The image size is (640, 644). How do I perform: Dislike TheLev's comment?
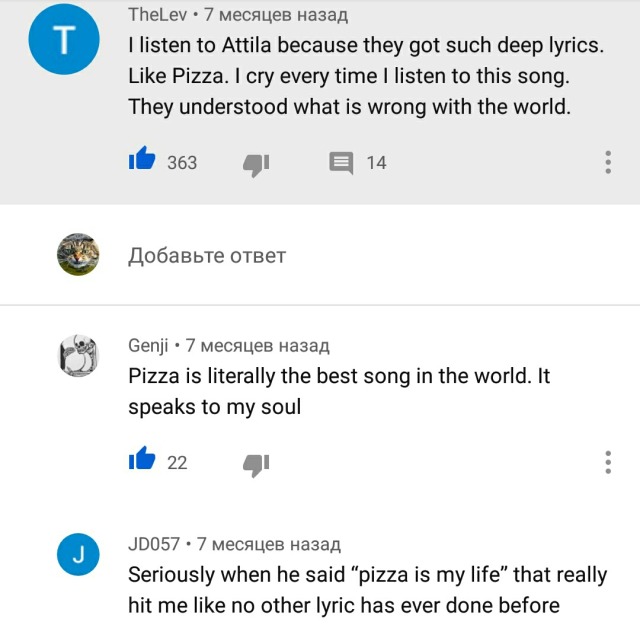tap(257, 163)
